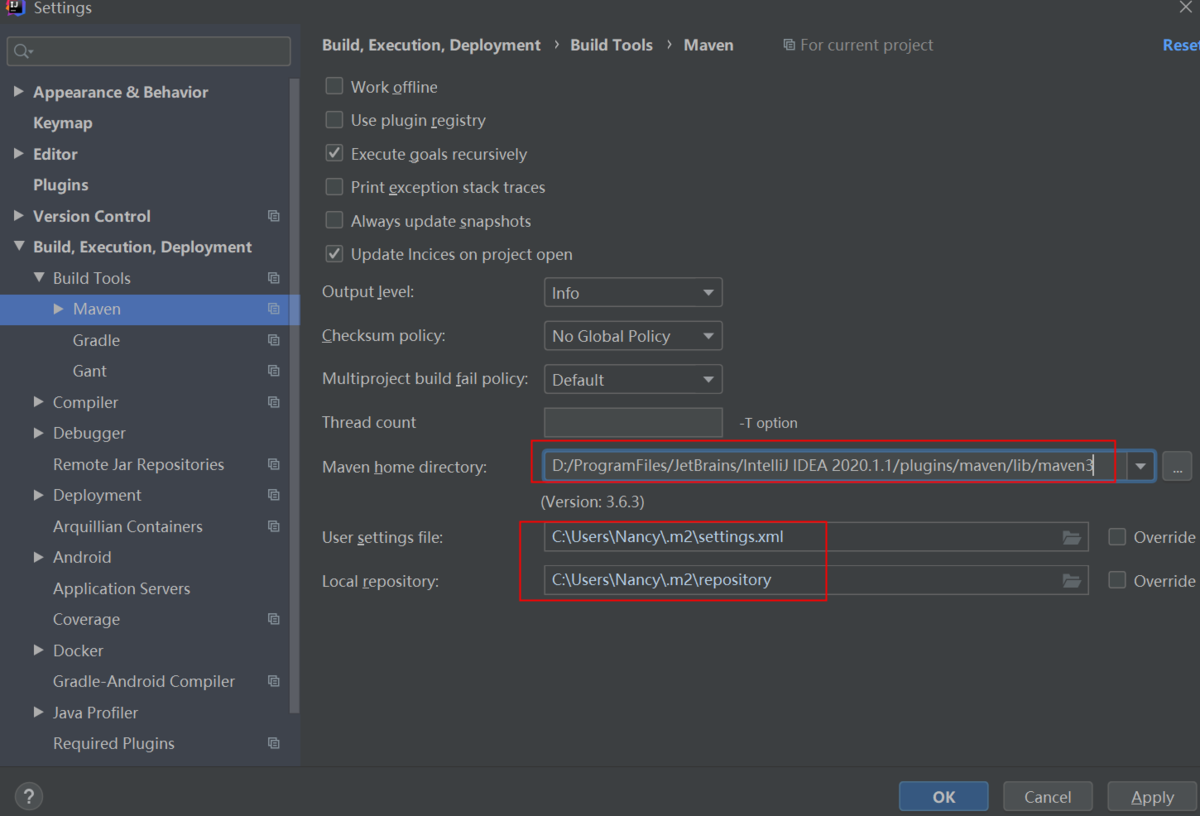Viewport: 1200px width, 816px height.
Task: Click project-scope icon beside Arquillian Containers
Action: click(274, 526)
